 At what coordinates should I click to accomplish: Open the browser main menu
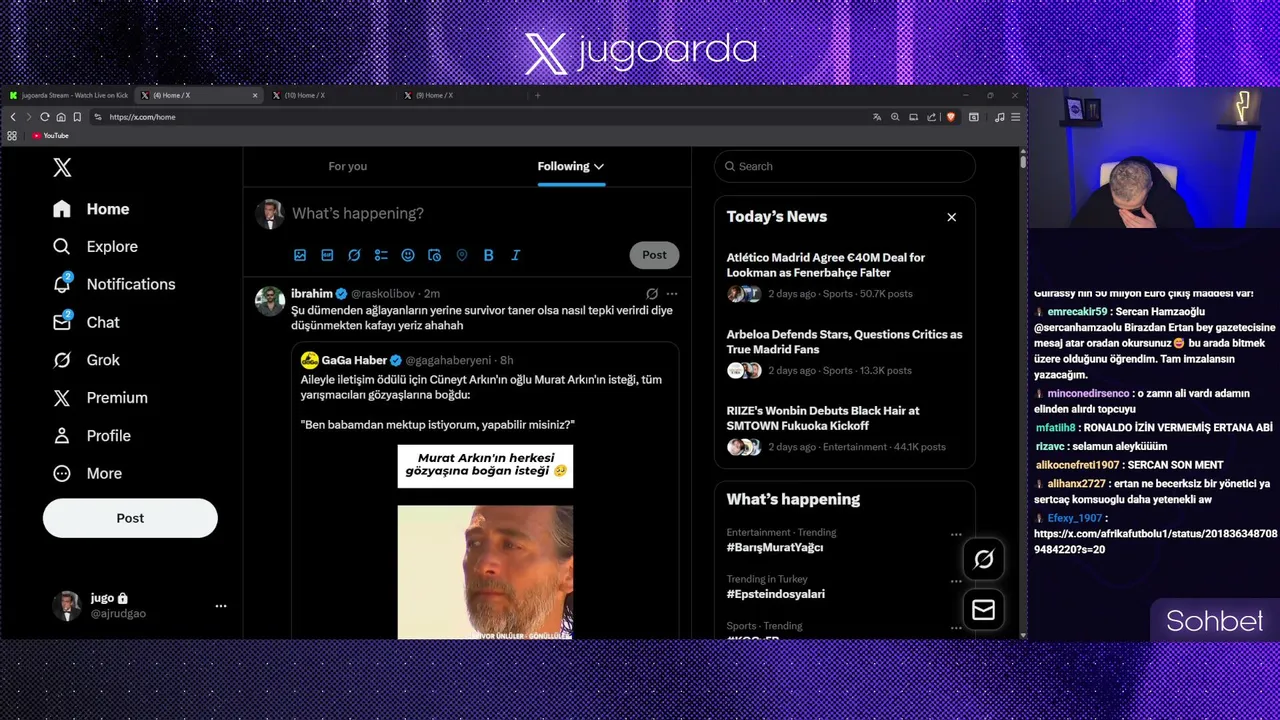[x=1016, y=117]
